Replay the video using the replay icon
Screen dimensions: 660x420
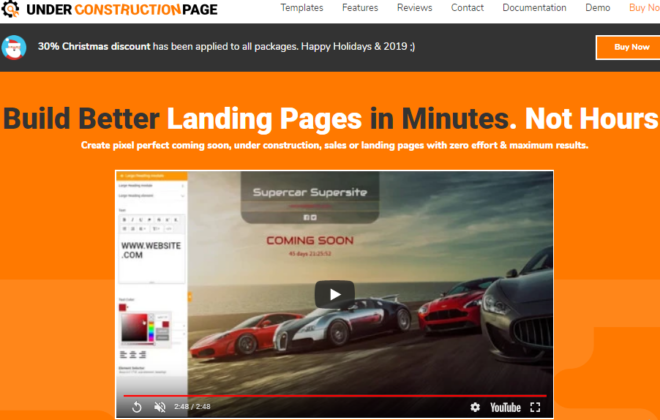click(x=137, y=407)
